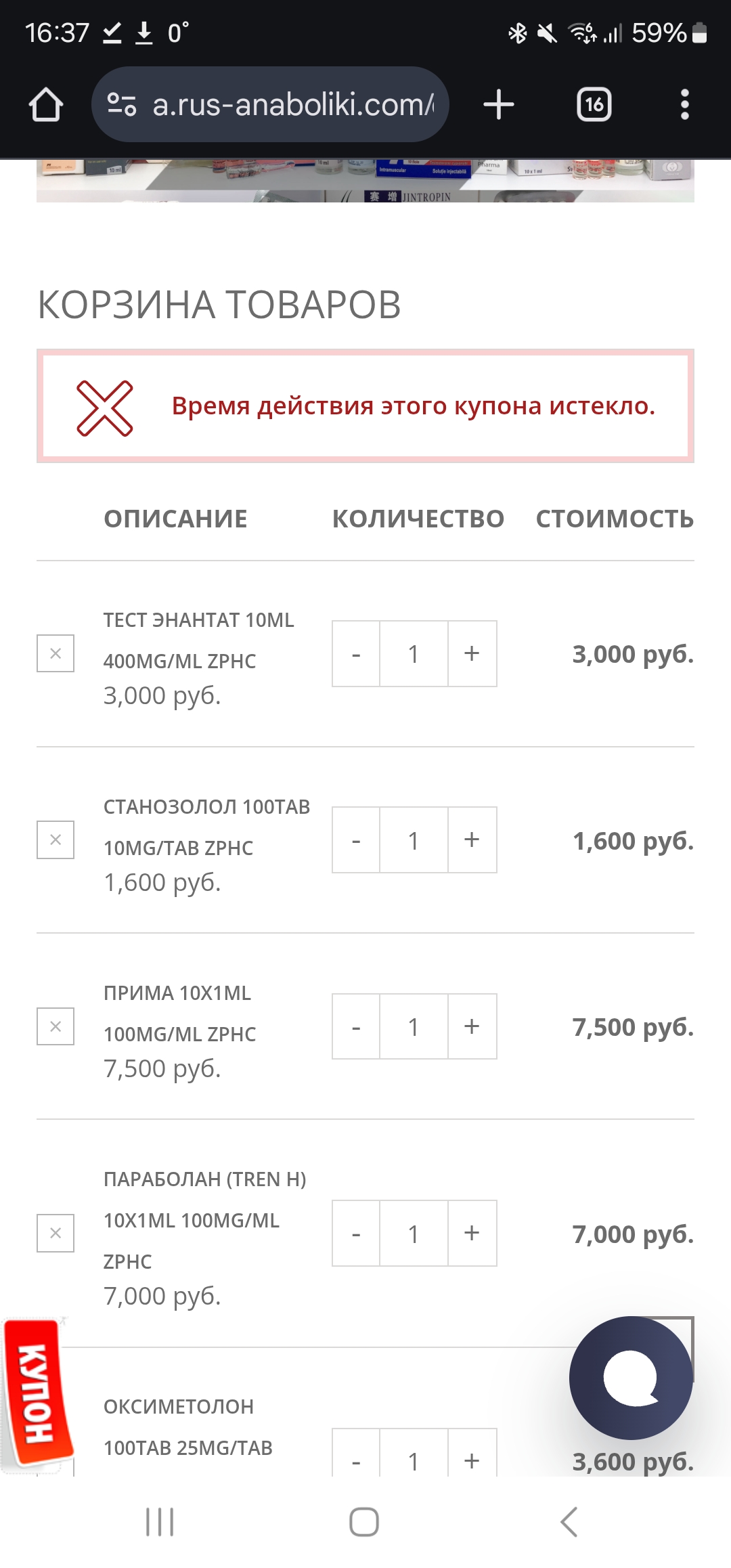Click the ПРИМА 10X1ML quantity field
The width and height of the screenshot is (731, 1568).
tap(414, 1026)
